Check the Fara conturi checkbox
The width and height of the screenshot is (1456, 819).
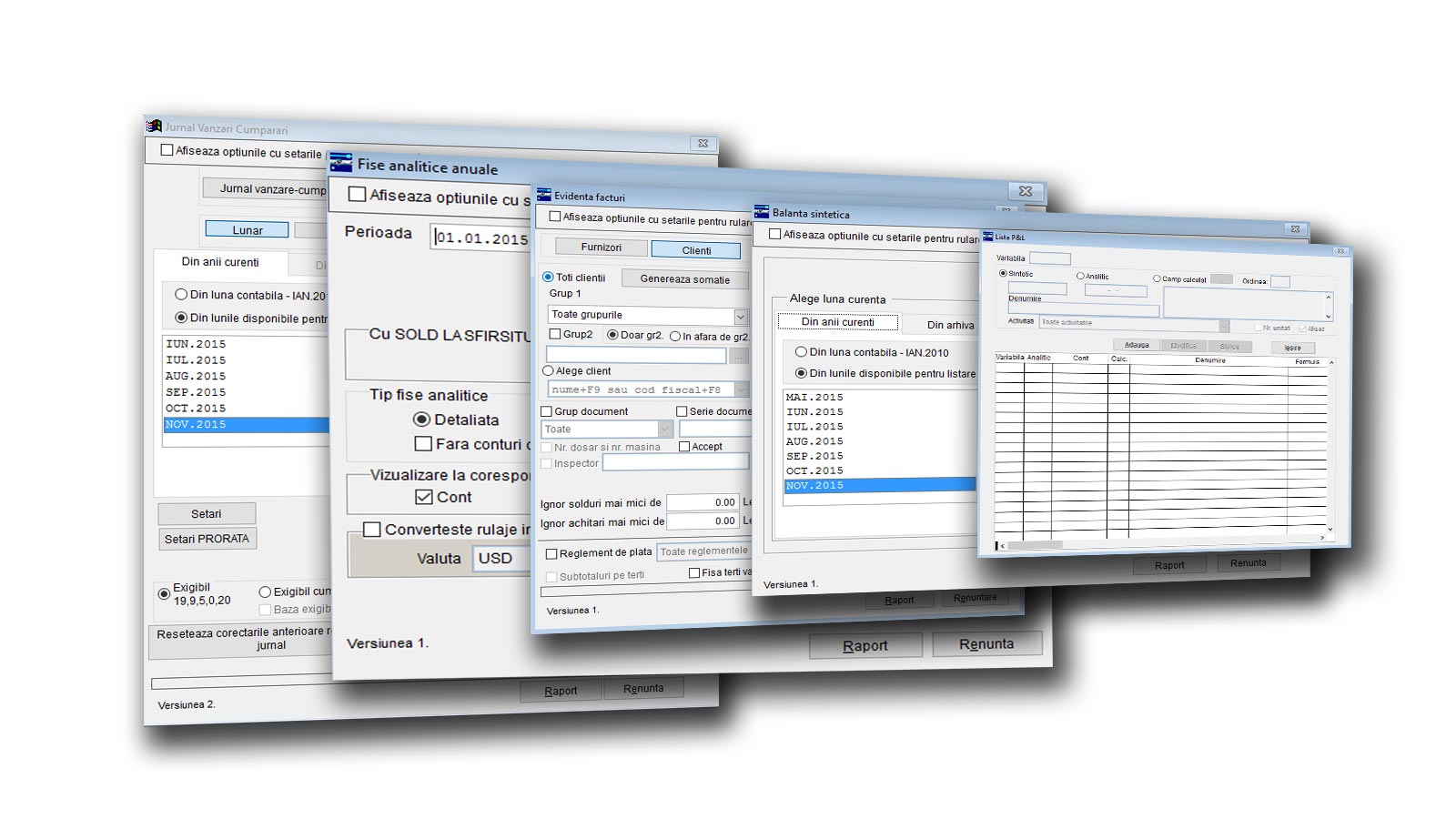coord(423,443)
